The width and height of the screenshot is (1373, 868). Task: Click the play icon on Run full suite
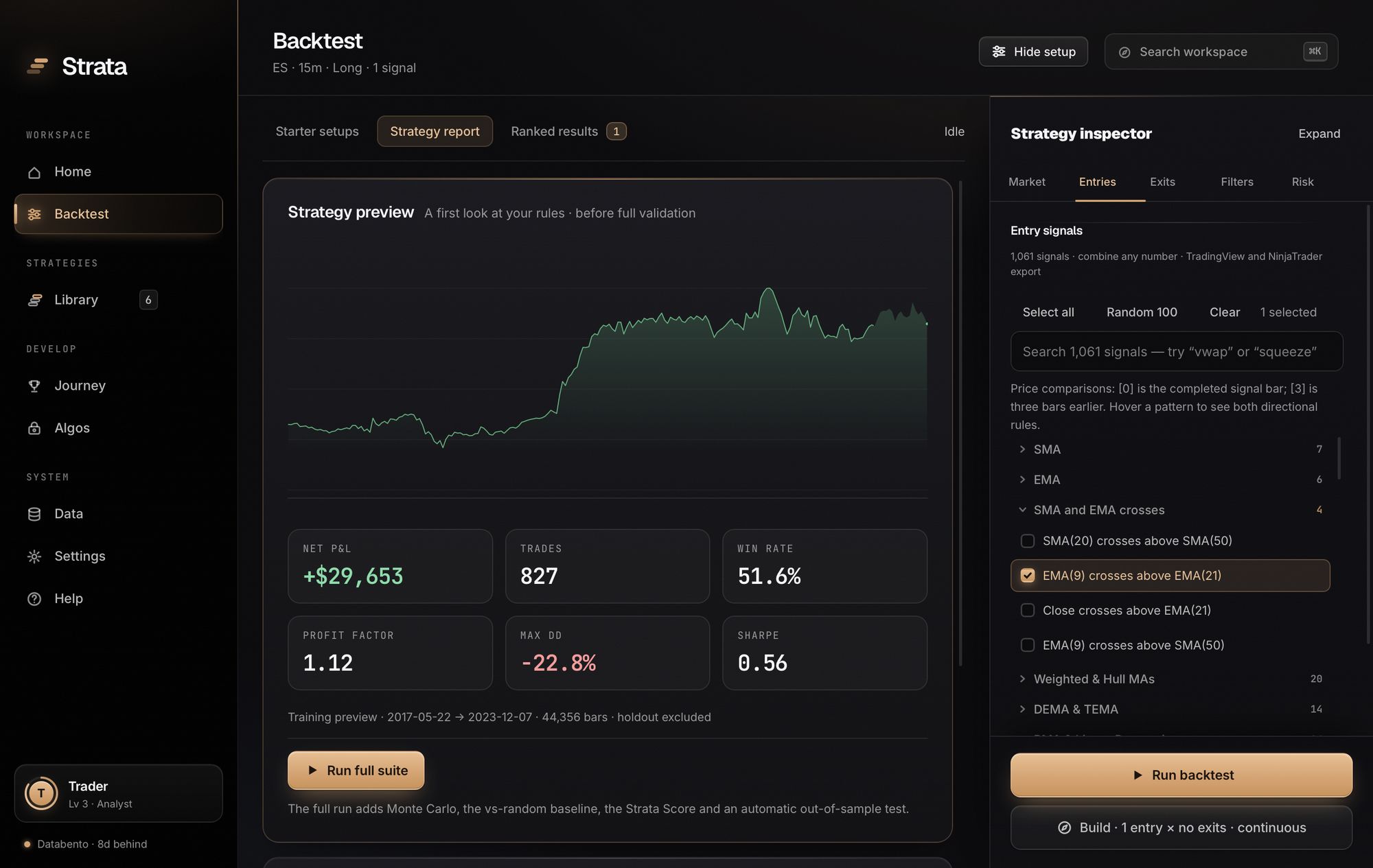coord(312,771)
